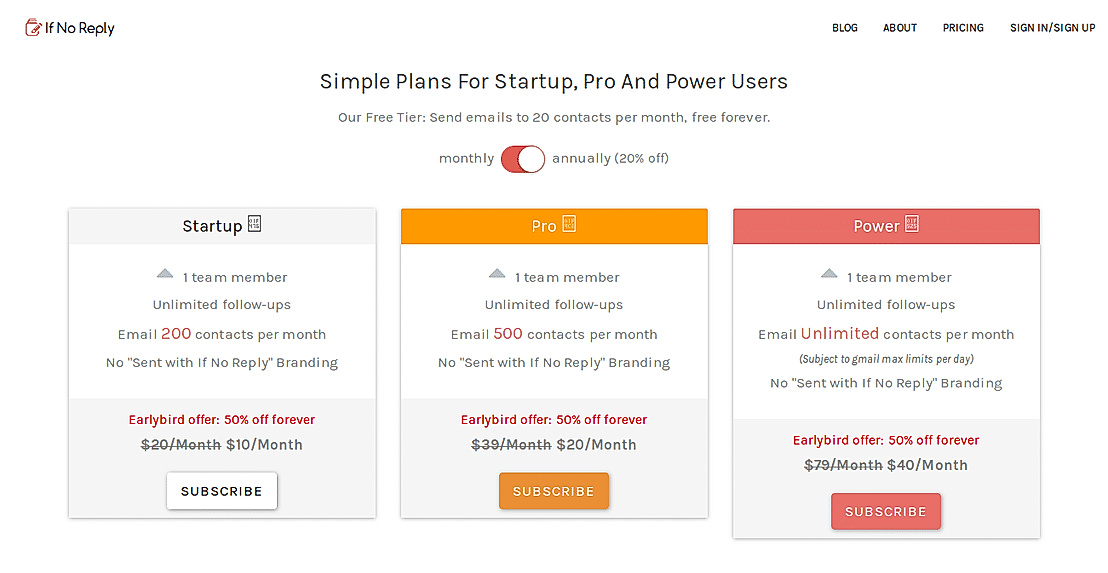The width and height of the screenshot is (1108, 573).
Task: Click the team member icon in Startup plan
Action: point(165,274)
